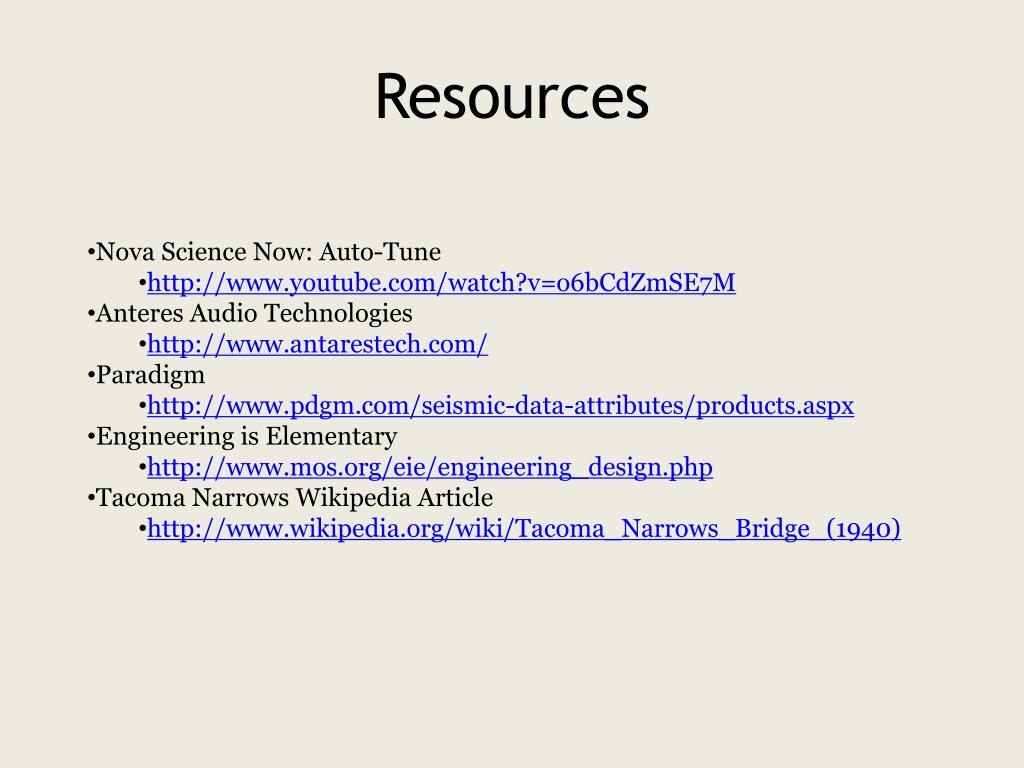Viewport: 1024px width, 768px height.
Task: Open the mos.org engineering design link
Action: point(430,468)
